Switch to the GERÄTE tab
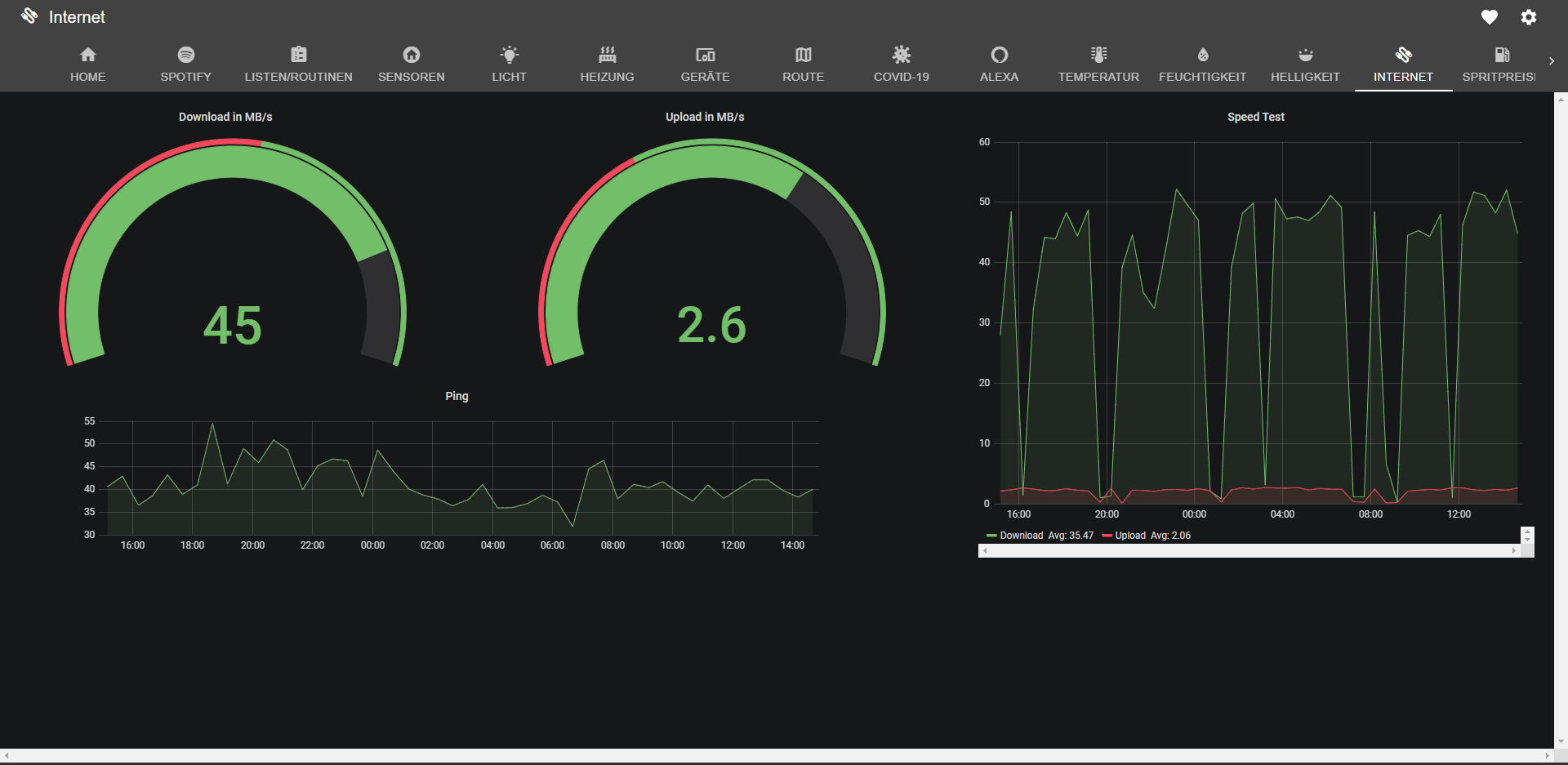The image size is (1568, 765). click(706, 64)
